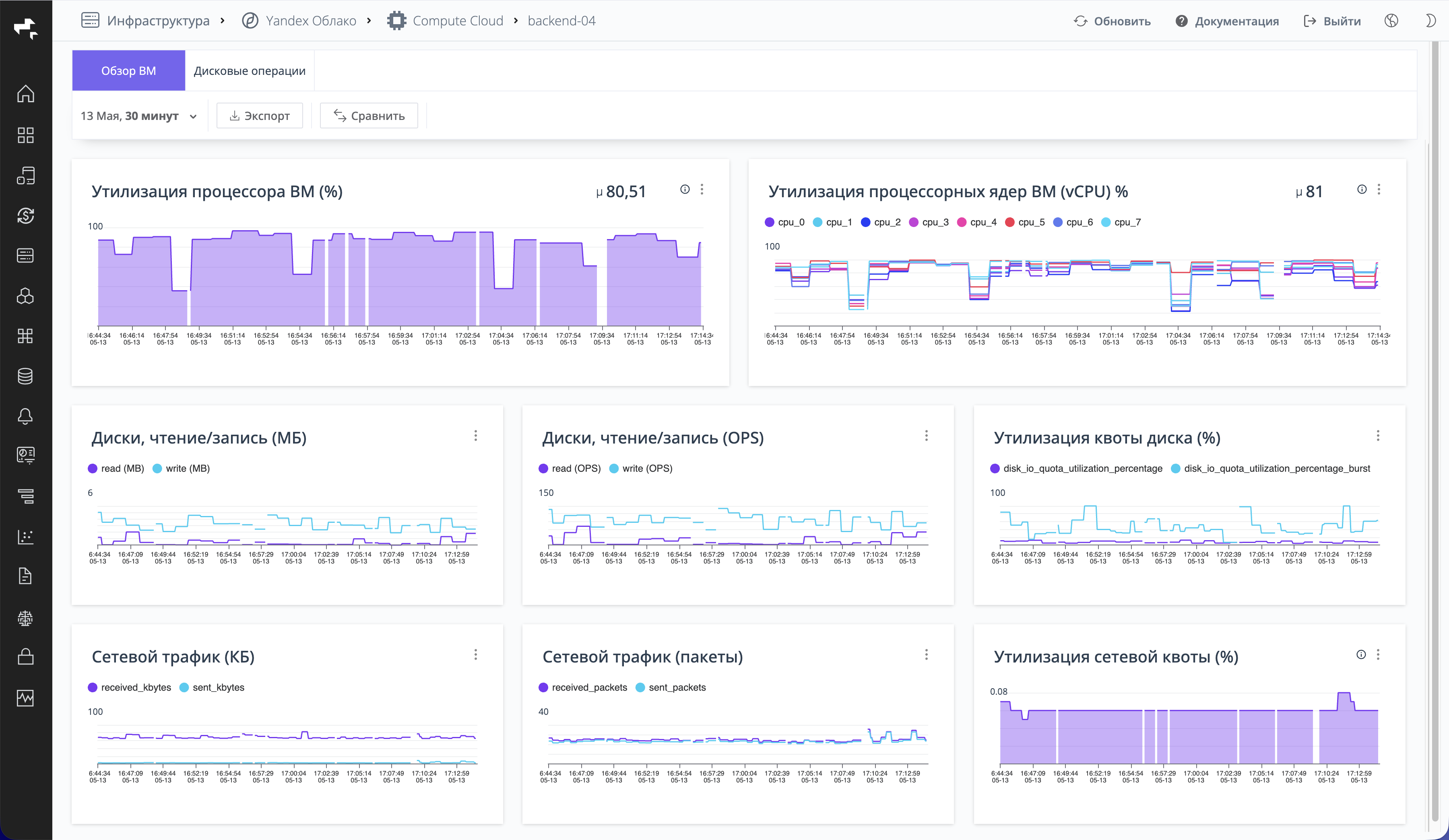1449x840 pixels.
Task: Open the scatter chart sidebar icon
Action: [x=25, y=537]
